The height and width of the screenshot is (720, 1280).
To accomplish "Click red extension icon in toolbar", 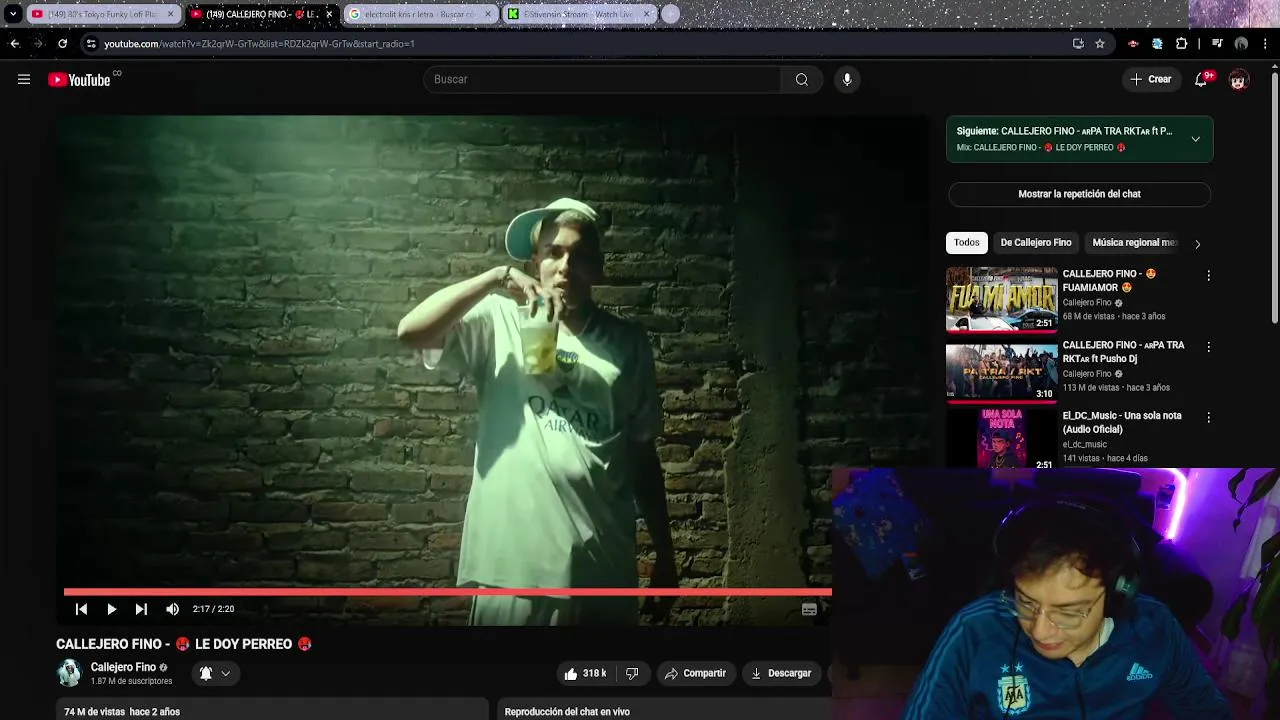I will click(1133, 44).
